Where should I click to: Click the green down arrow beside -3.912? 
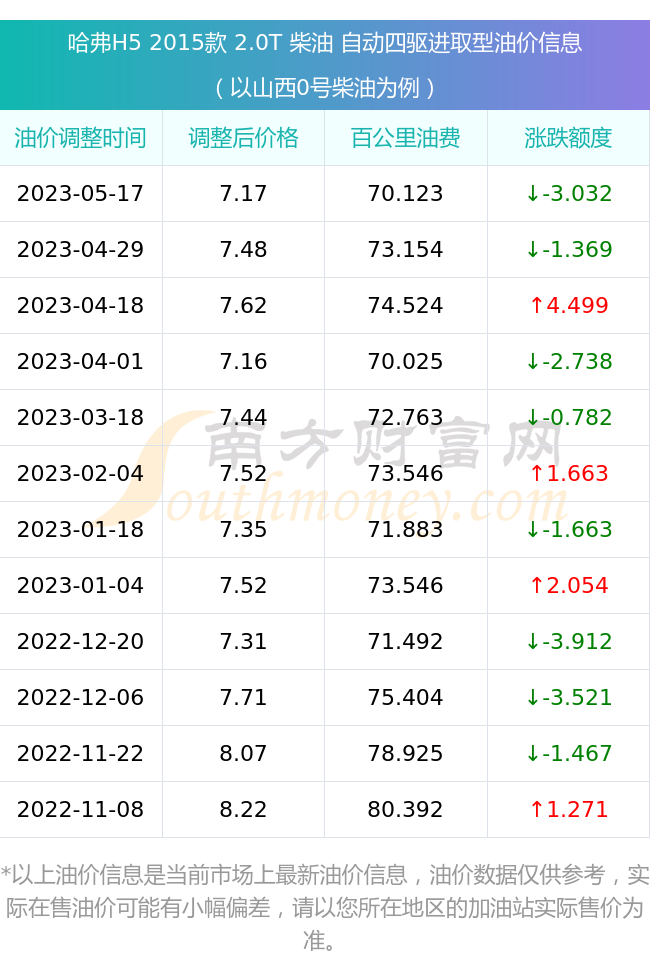(x=533, y=641)
